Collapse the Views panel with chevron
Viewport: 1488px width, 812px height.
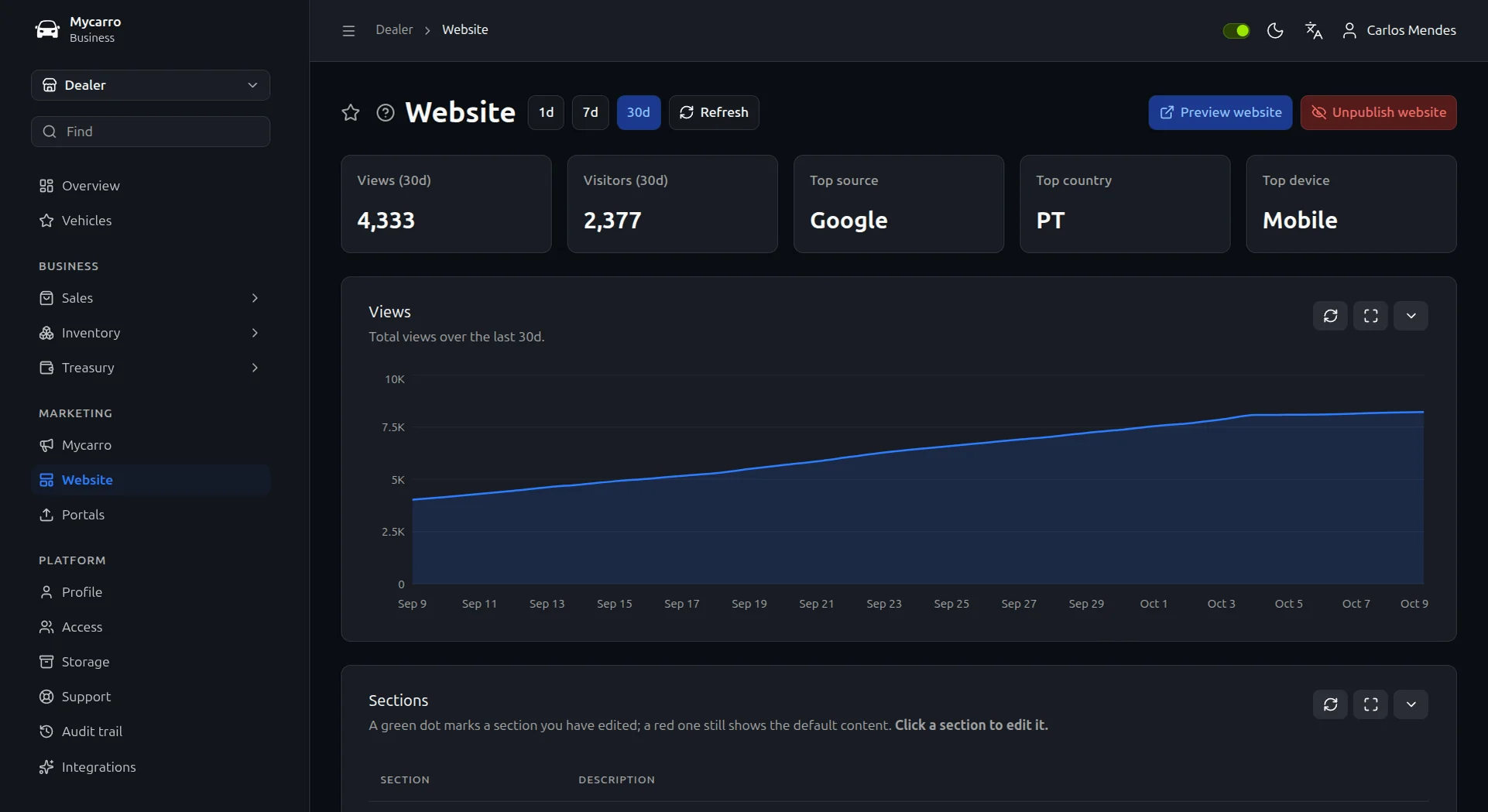[1411, 316]
